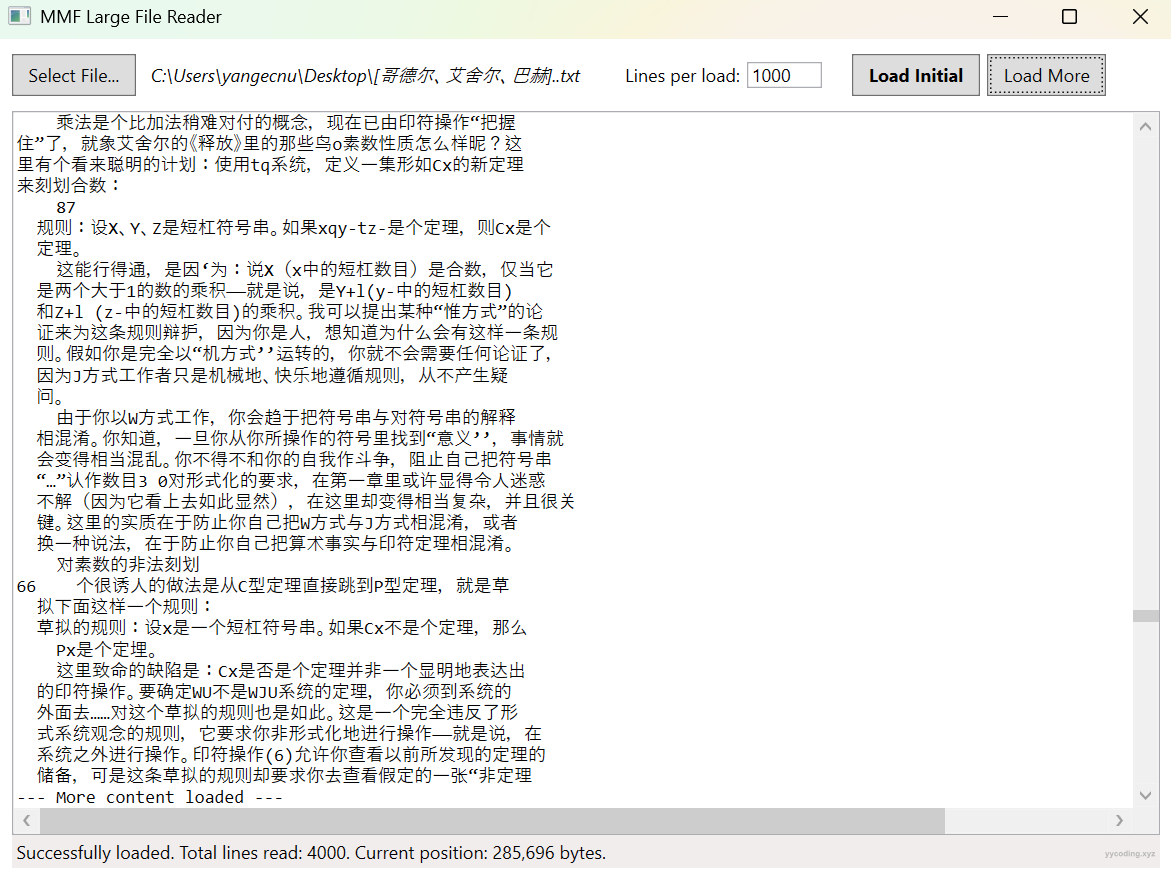
Task: Click the line '来刻划合数：'
Action: 69,185
